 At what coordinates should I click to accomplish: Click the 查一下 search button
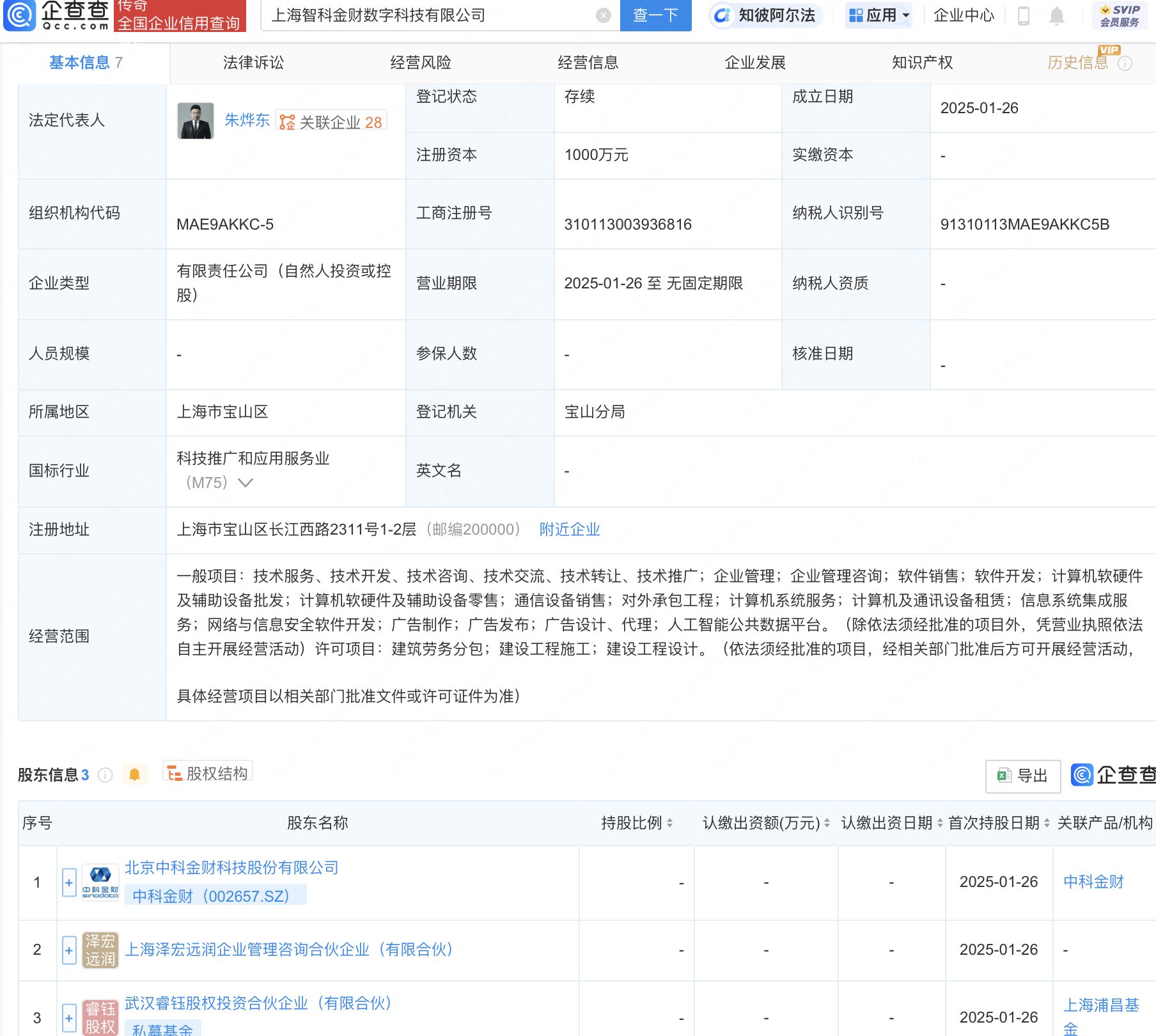pos(656,15)
